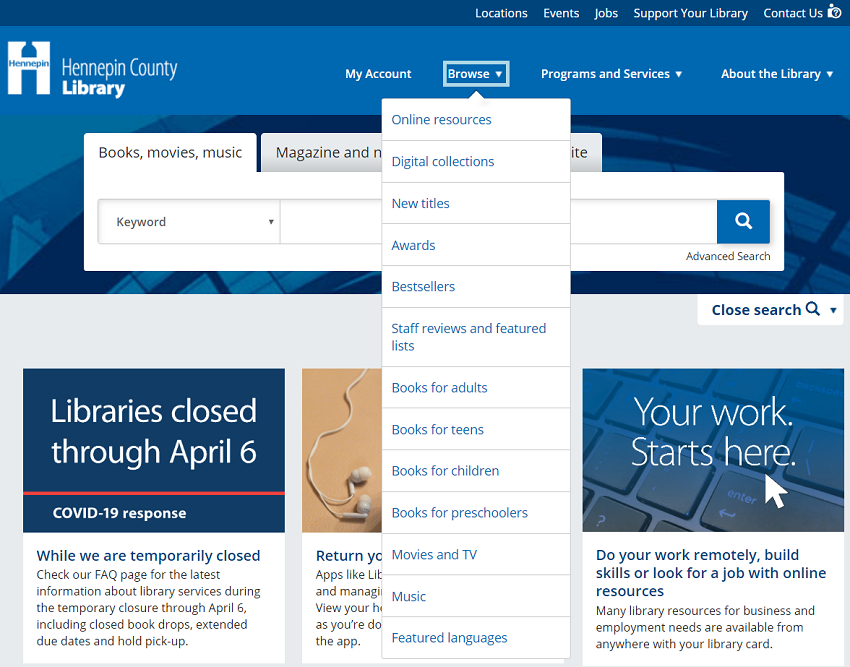The width and height of the screenshot is (850, 667).
Task: Click the accessibility help icon beside Contact Us
Action: click(x=834, y=12)
